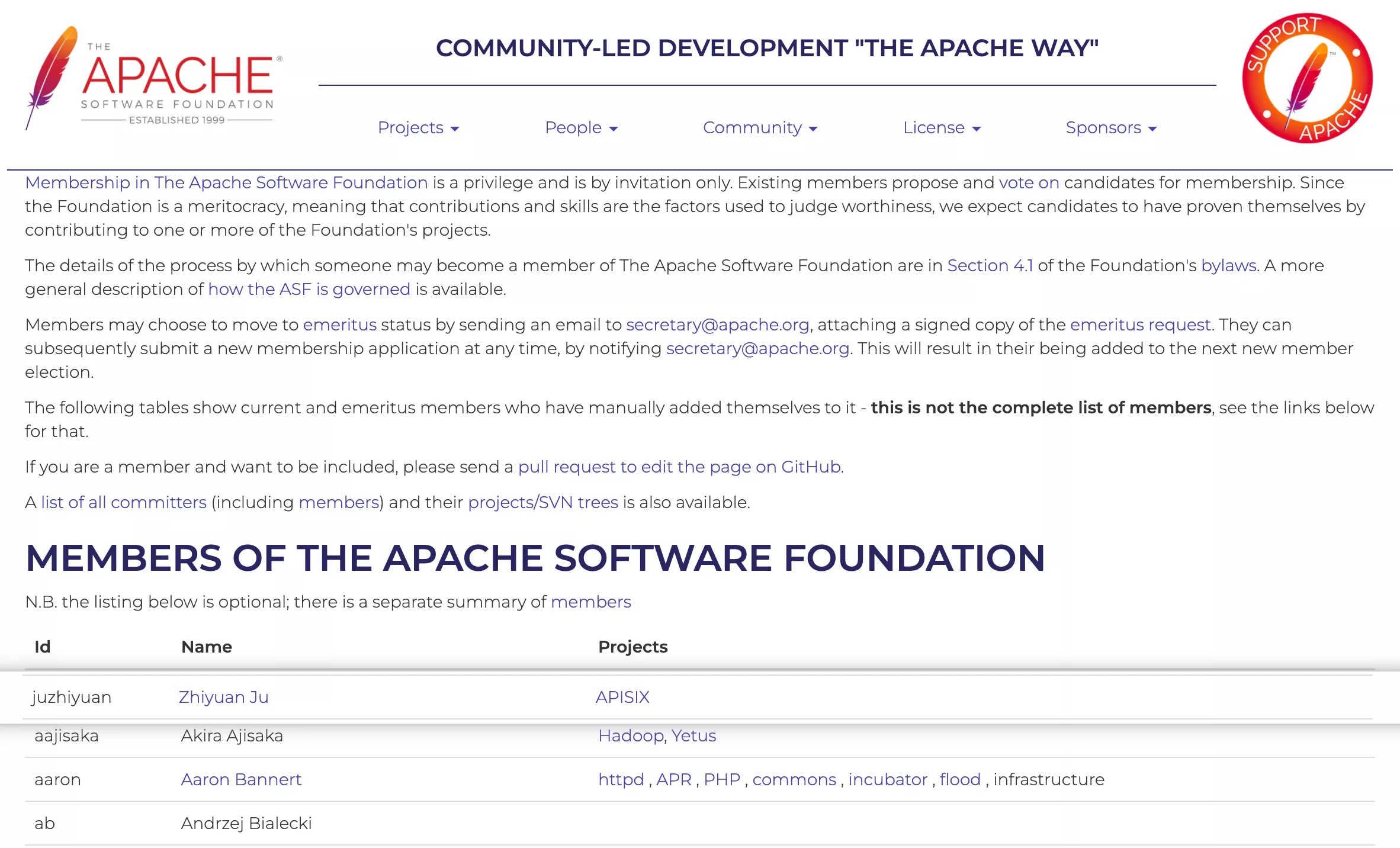
Task: Expand the License navigation menu
Action: 942,127
